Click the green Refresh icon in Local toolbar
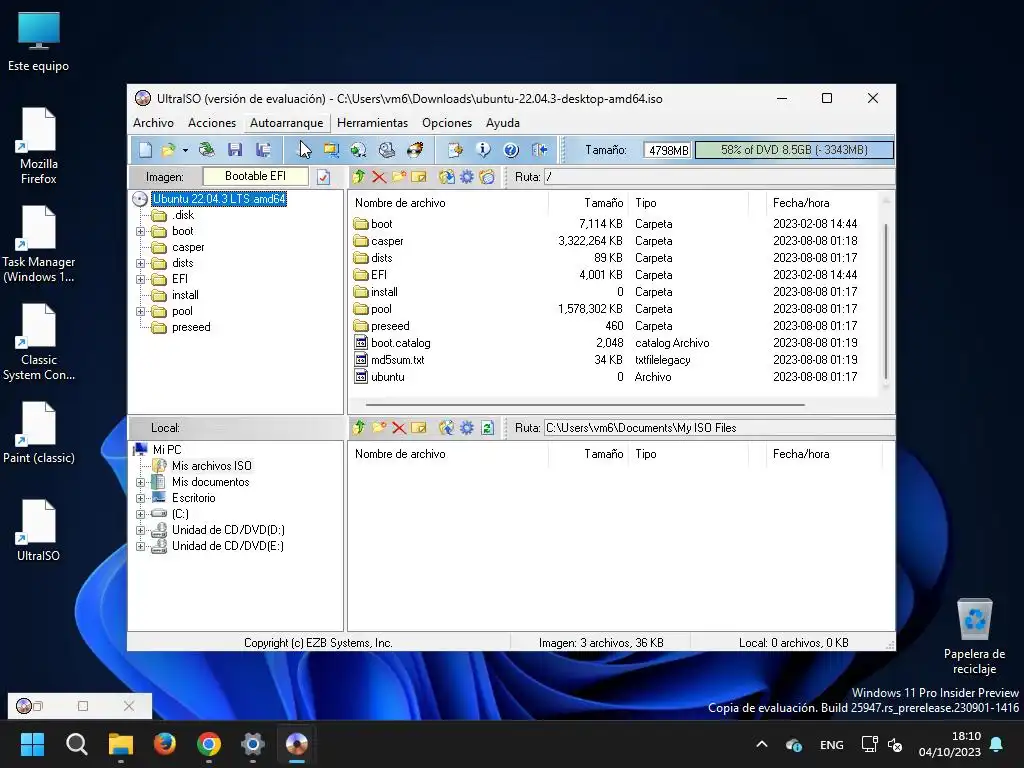Image resolution: width=1024 pixels, height=768 pixels. pyautogui.click(x=487, y=428)
